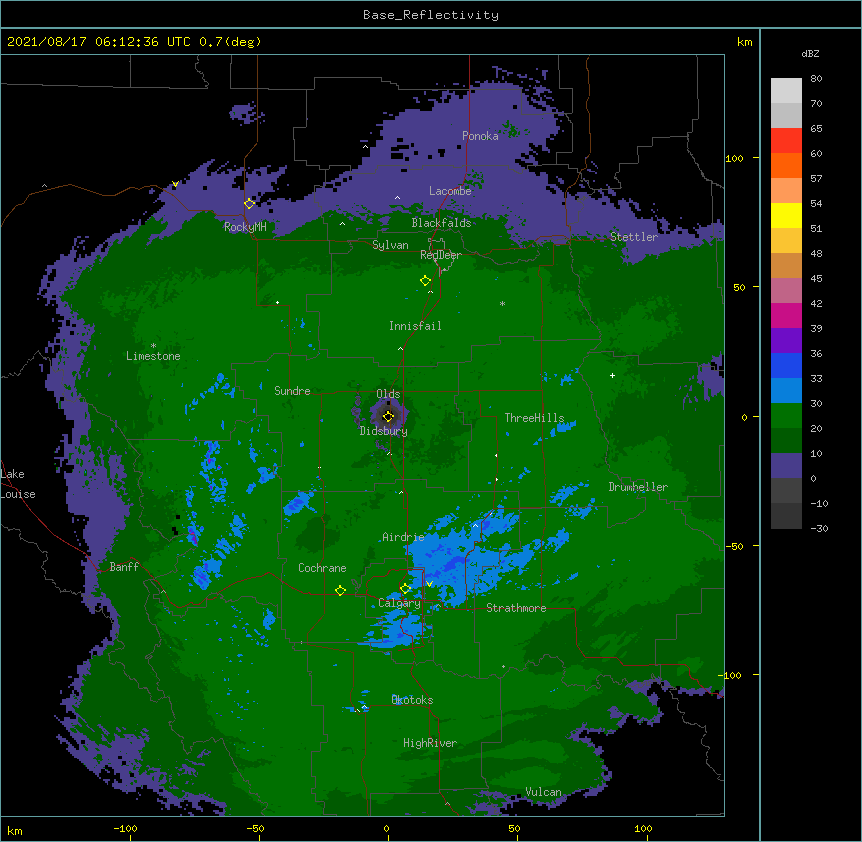The image size is (862, 842).
Task: Click the yellow diamond marker above RockyMH
Action: (x=250, y=203)
